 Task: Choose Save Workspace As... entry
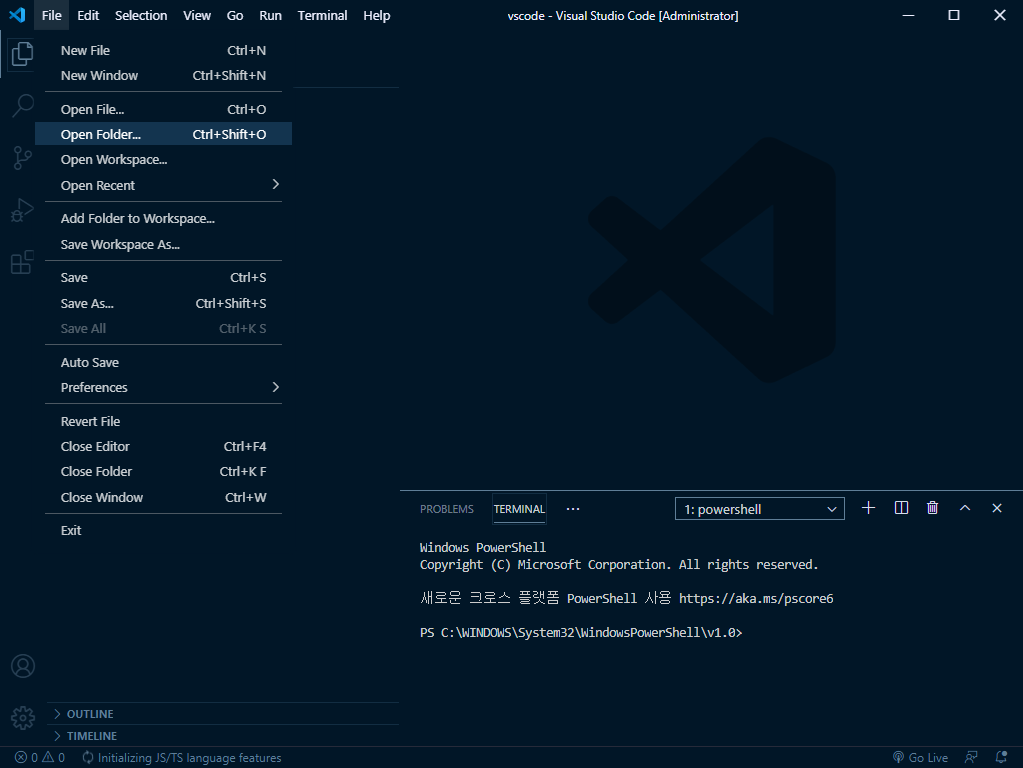point(163,245)
